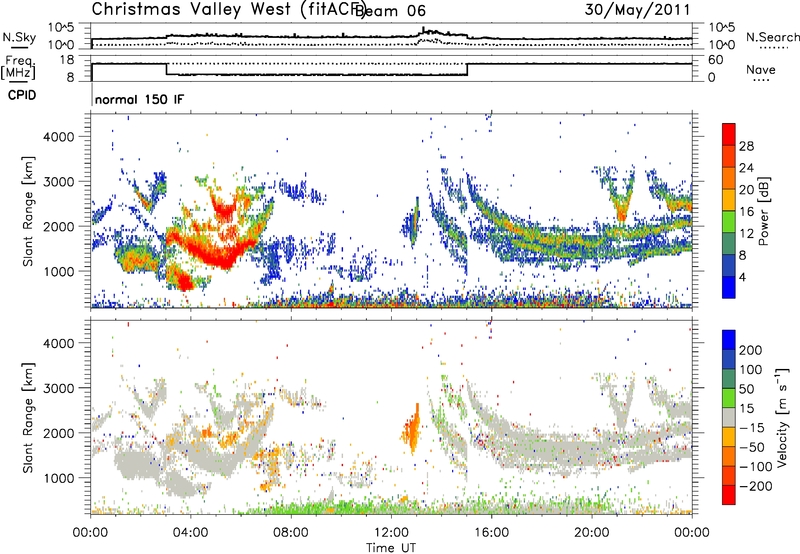800x554 pixels.
Task: Click the 'Freq. [MHz]' axis label
Action: (x=18, y=68)
